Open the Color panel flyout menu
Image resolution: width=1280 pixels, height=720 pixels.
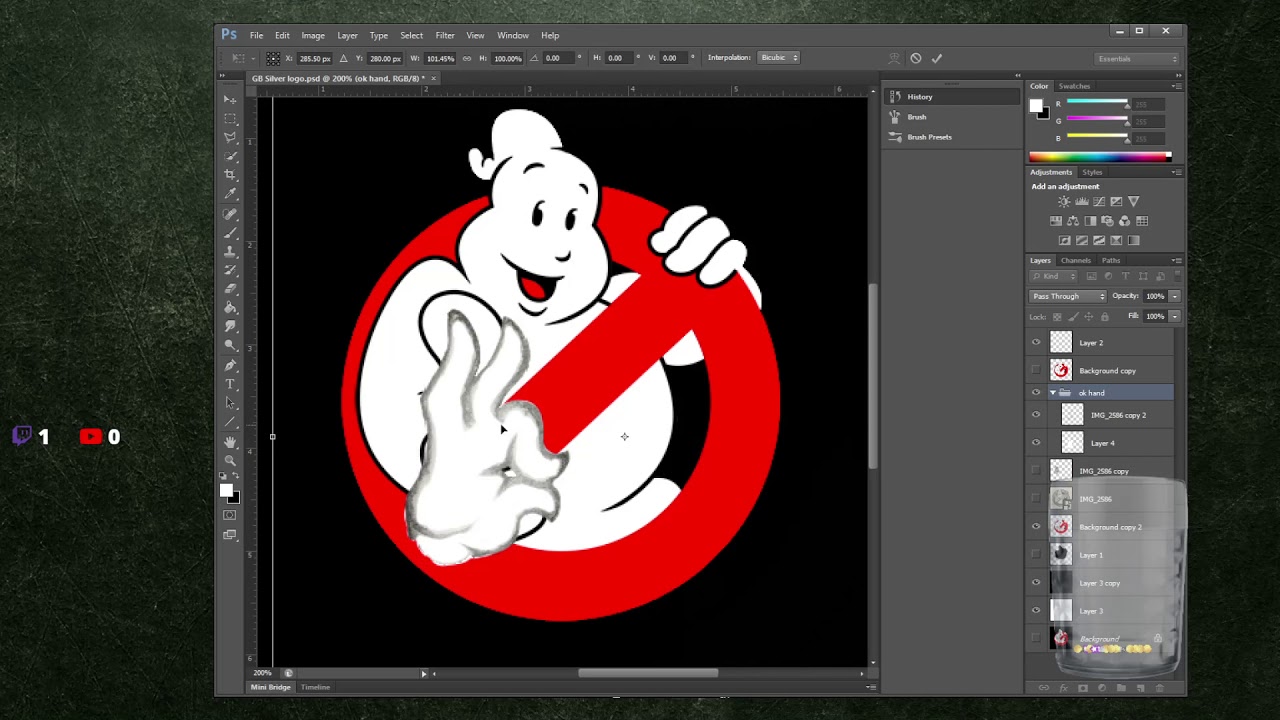click(x=1176, y=86)
